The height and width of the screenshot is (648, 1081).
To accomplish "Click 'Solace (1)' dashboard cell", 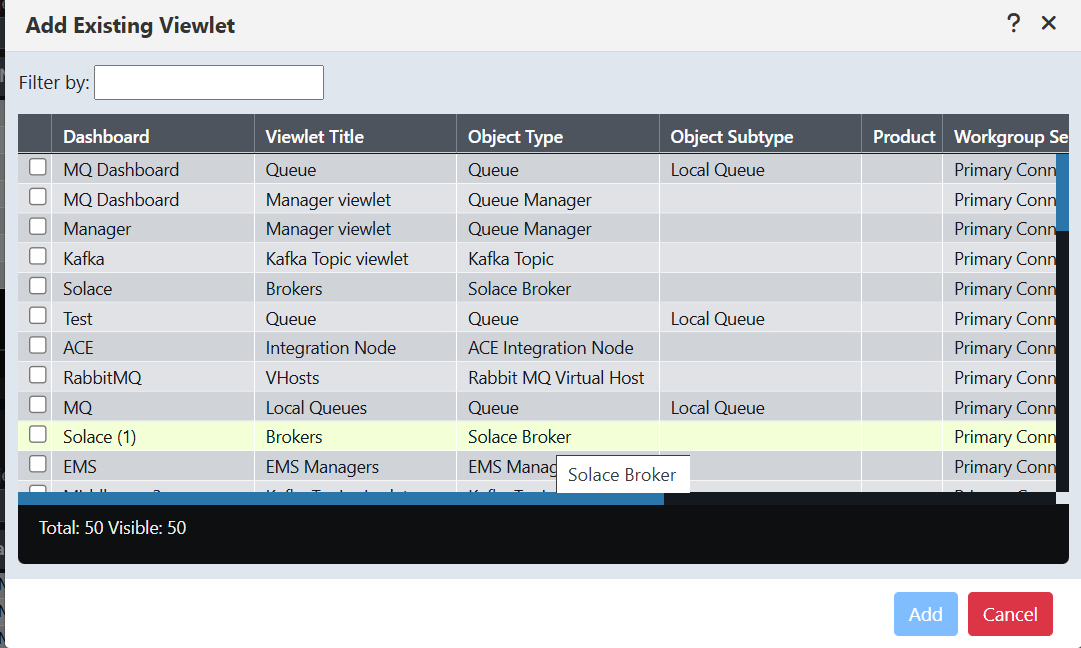I will click(x=153, y=437).
